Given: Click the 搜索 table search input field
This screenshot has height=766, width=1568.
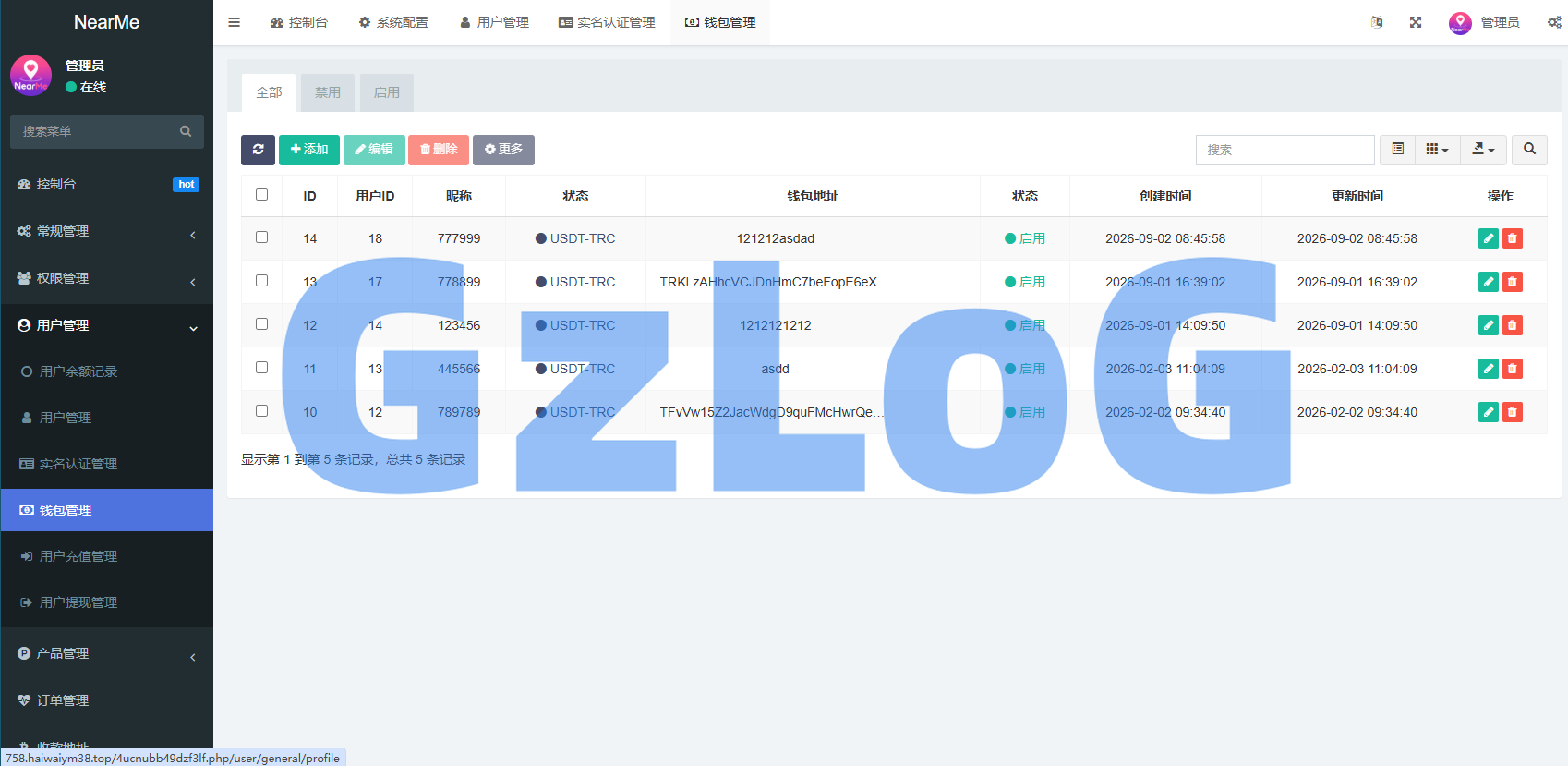Looking at the screenshot, I should [1285, 150].
